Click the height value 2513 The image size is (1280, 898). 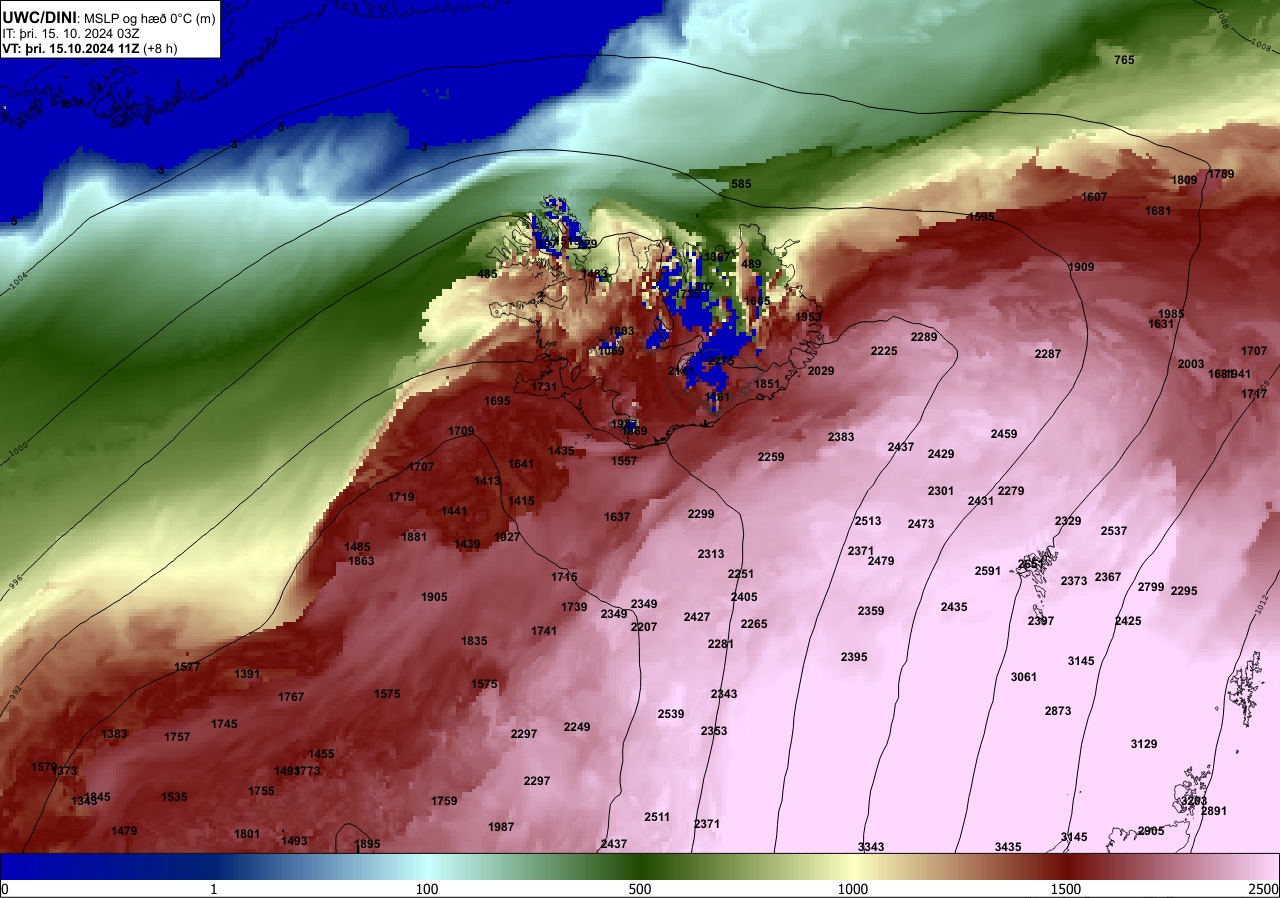[867, 521]
